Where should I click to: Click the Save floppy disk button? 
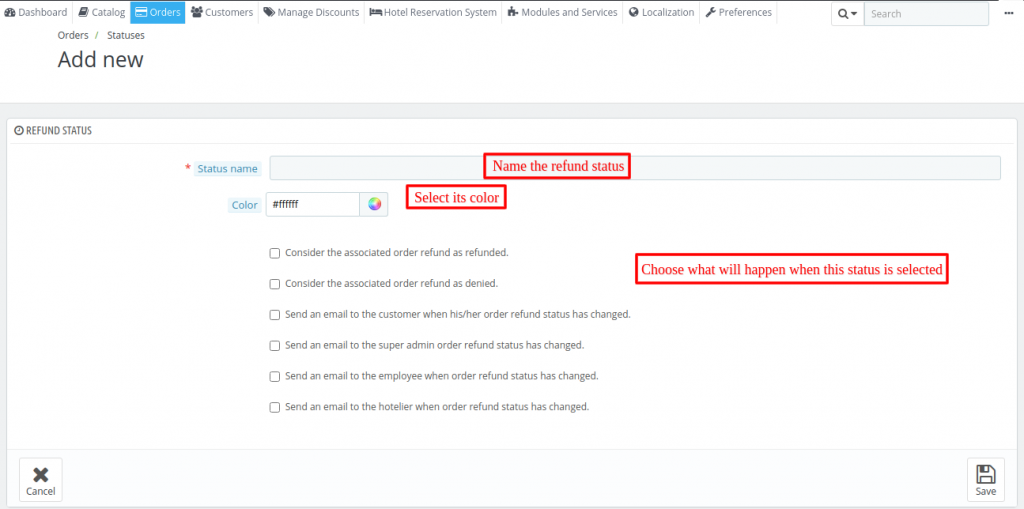(x=985, y=480)
